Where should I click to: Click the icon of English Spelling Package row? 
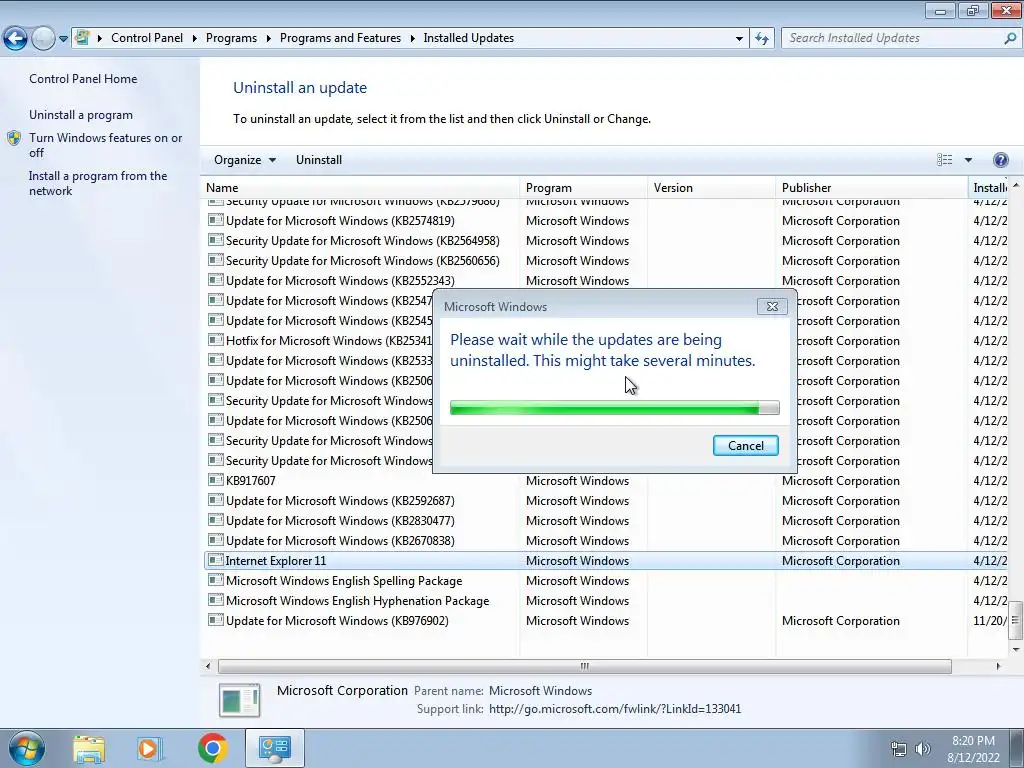tap(216, 580)
